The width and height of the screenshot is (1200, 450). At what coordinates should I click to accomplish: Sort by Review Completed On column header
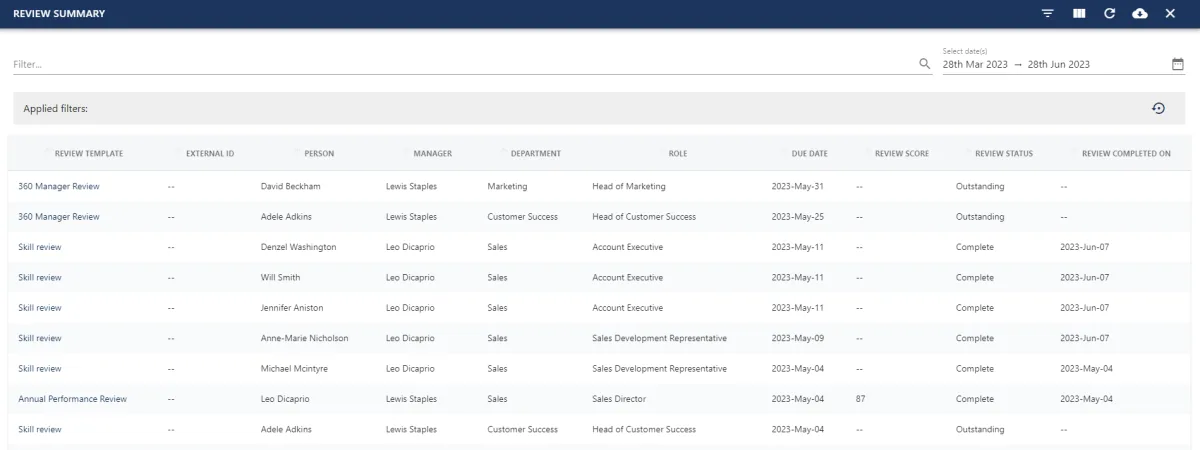click(x=1127, y=154)
